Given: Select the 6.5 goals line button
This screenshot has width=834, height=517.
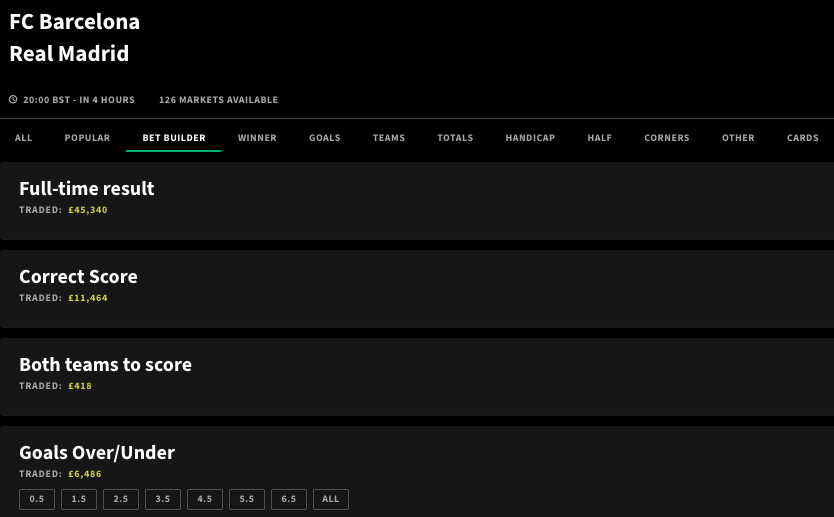Looking at the screenshot, I should (x=289, y=499).
